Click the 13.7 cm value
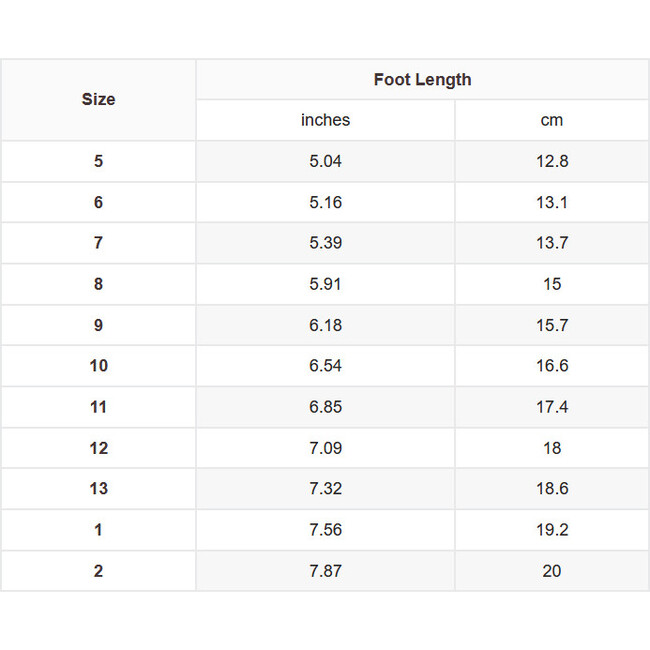 (552, 243)
